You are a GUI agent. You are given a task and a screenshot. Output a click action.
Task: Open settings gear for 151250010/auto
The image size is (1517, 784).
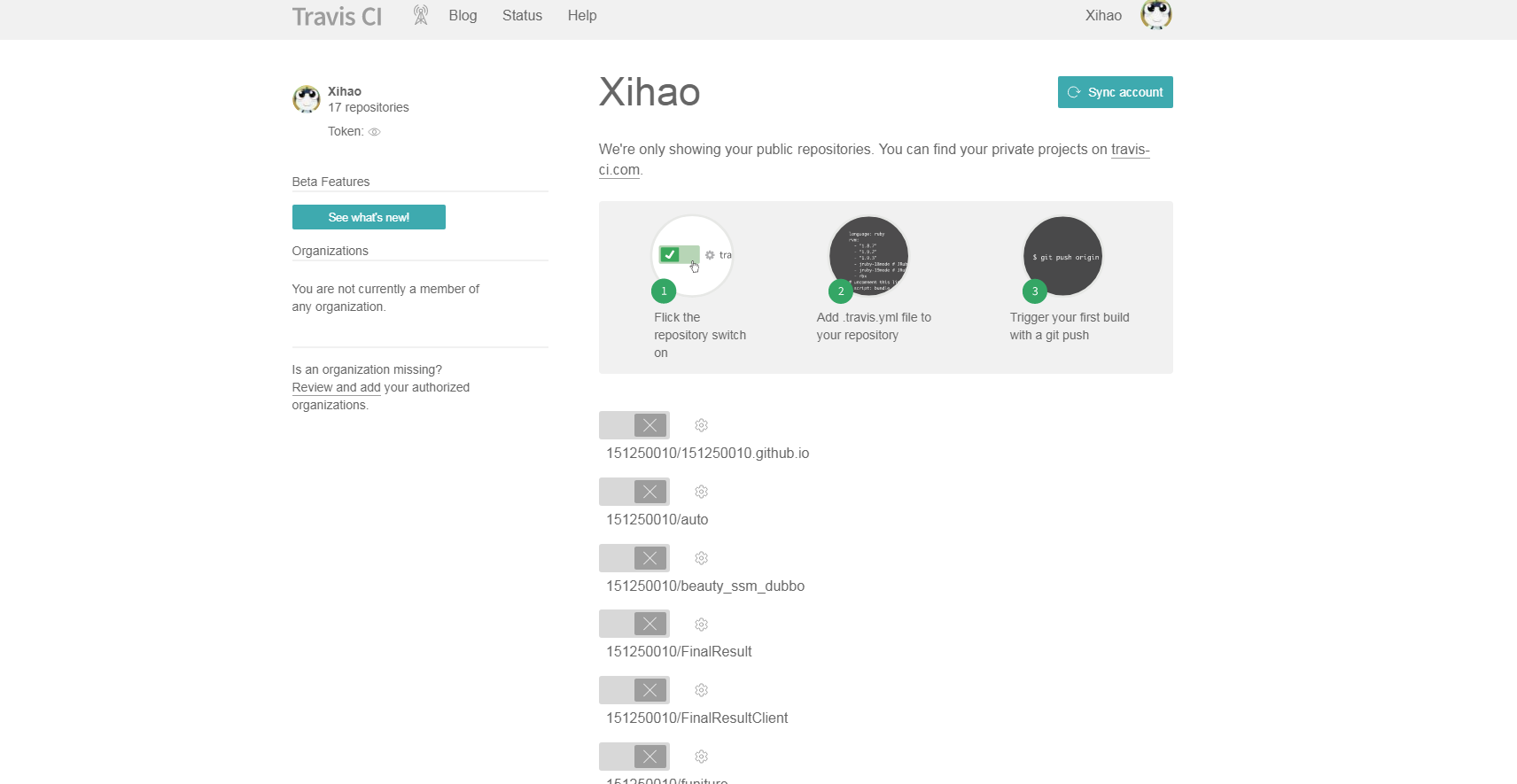click(701, 492)
